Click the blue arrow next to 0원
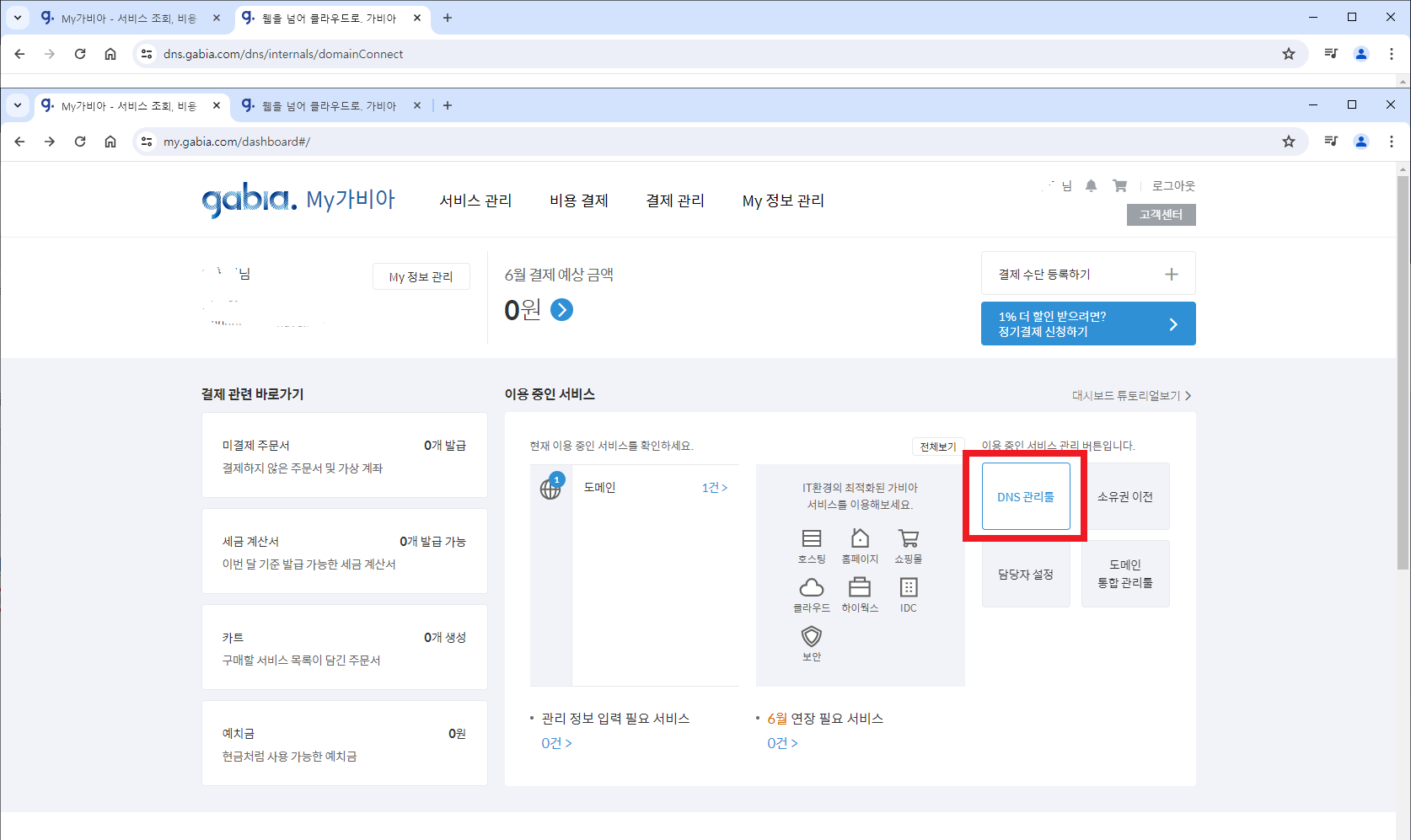The height and width of the screenshot is (840, 1411). (561, 310)
